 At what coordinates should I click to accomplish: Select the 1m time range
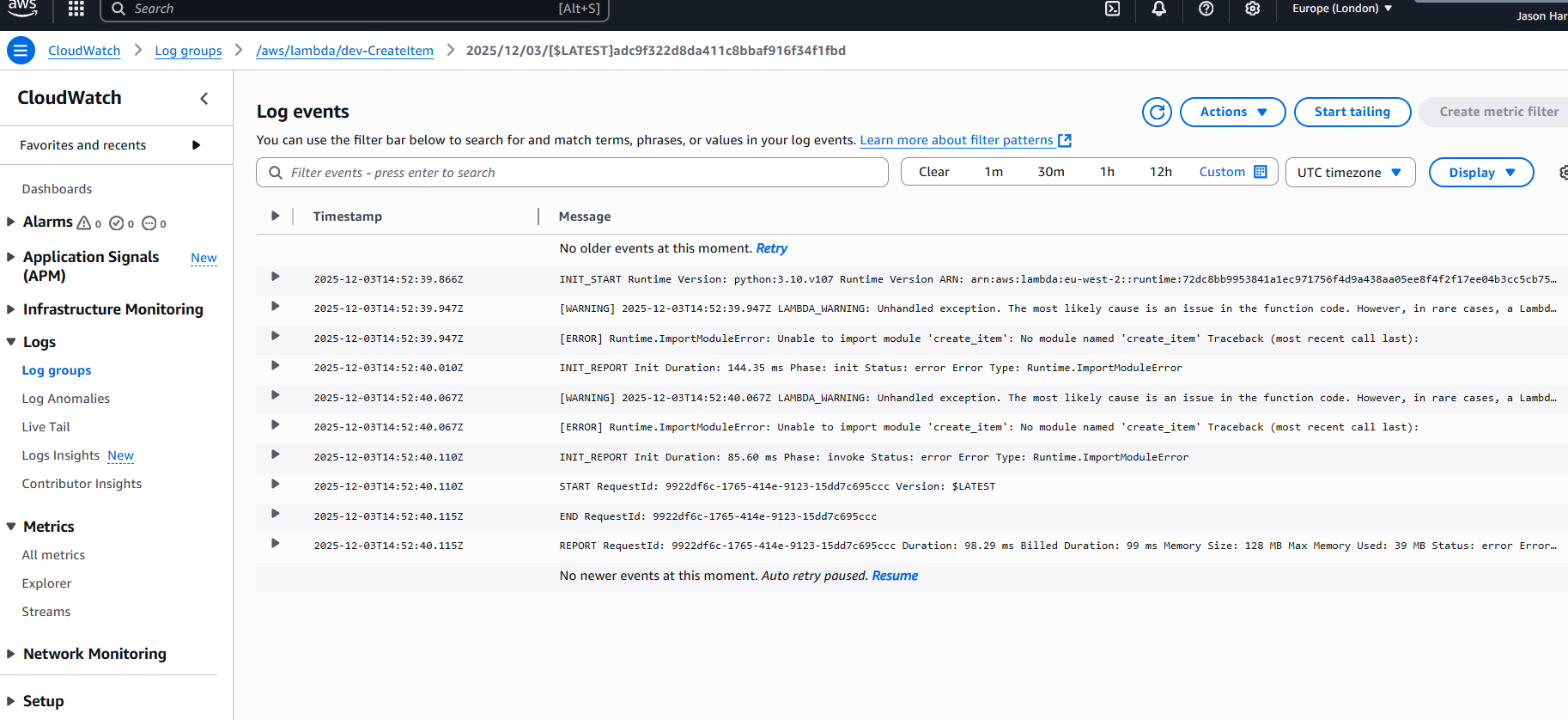(x=994, y=172)
